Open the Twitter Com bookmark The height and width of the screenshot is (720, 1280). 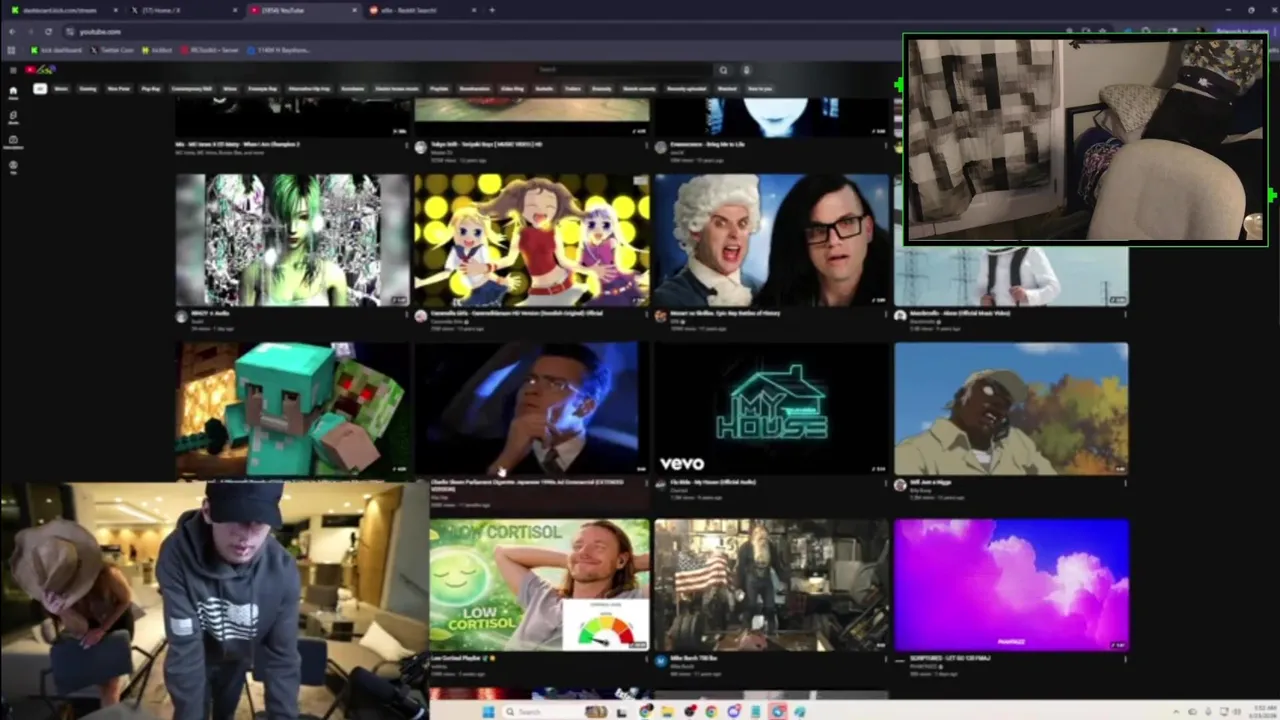point(113,50)
